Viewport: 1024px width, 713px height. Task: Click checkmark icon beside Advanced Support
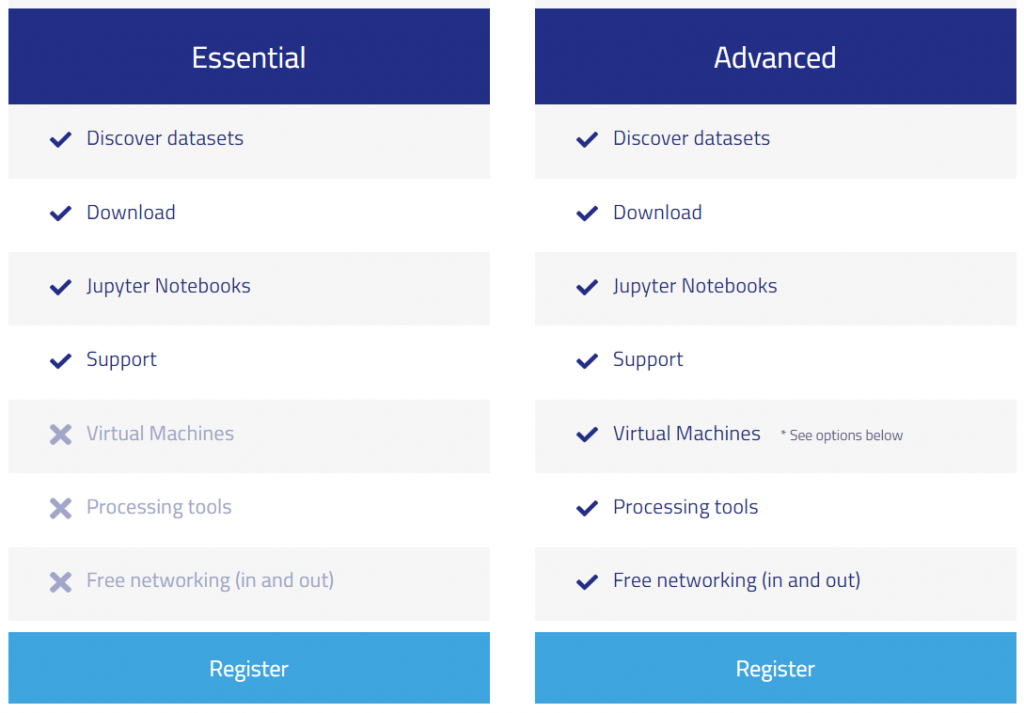click(x=587, y=361)
